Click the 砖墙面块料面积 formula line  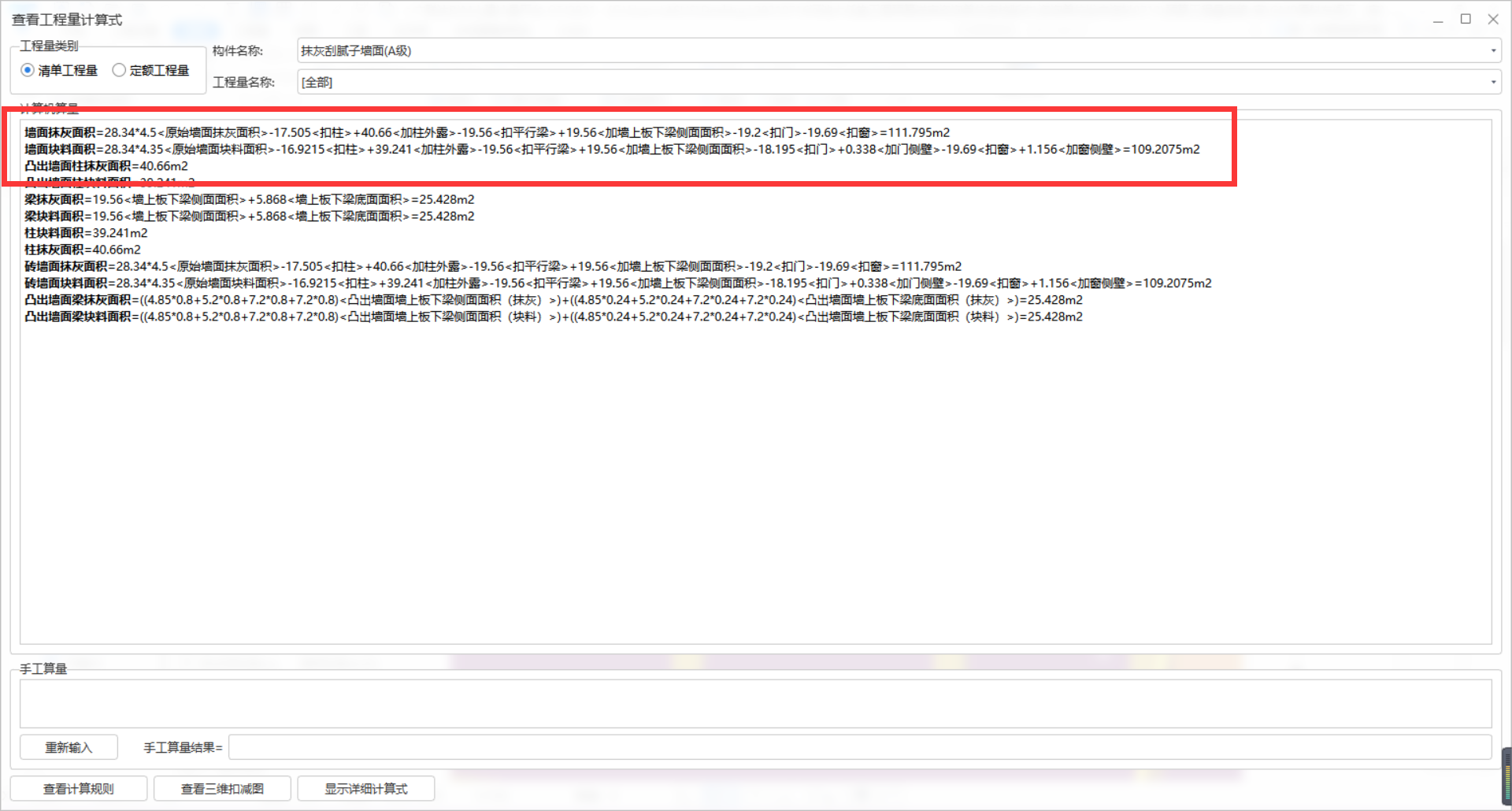coord(618,283)
